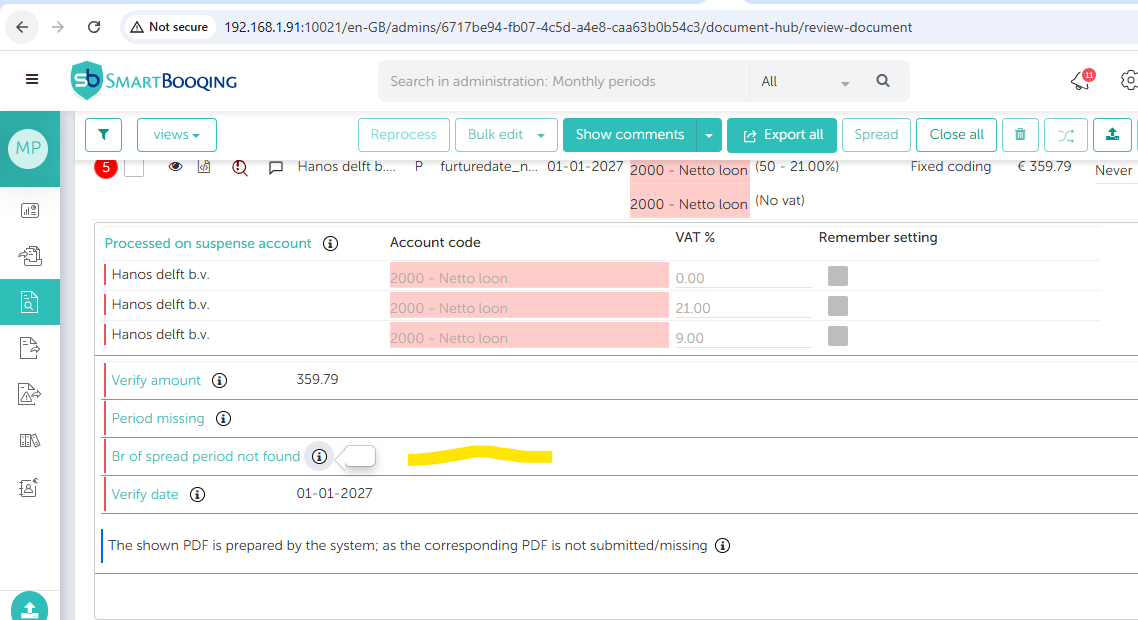Open the dashboard chart icon in sidebar
1138x620 pixels.
[29, 210]
